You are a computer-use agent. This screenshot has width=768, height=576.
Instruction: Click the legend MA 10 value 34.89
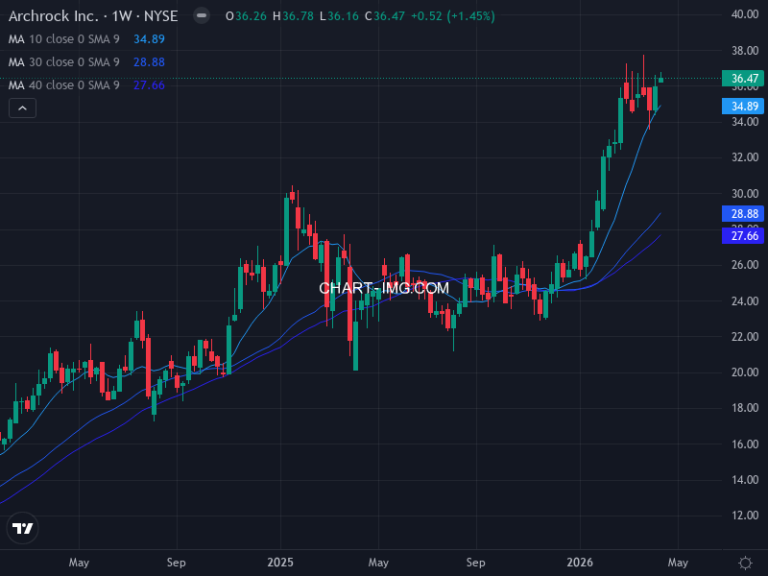tap(149, 39)
